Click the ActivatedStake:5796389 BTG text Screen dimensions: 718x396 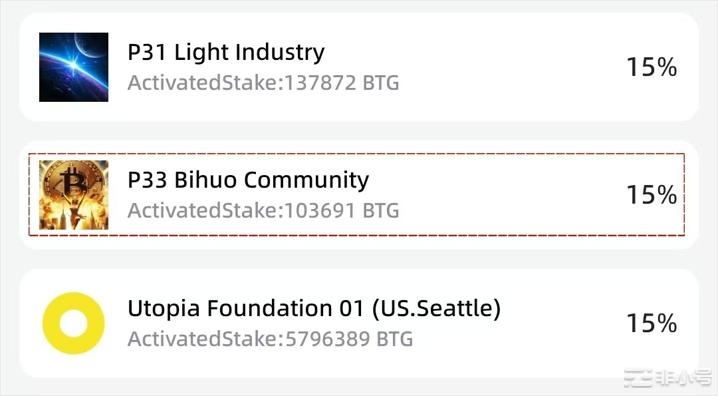point(270,339)
